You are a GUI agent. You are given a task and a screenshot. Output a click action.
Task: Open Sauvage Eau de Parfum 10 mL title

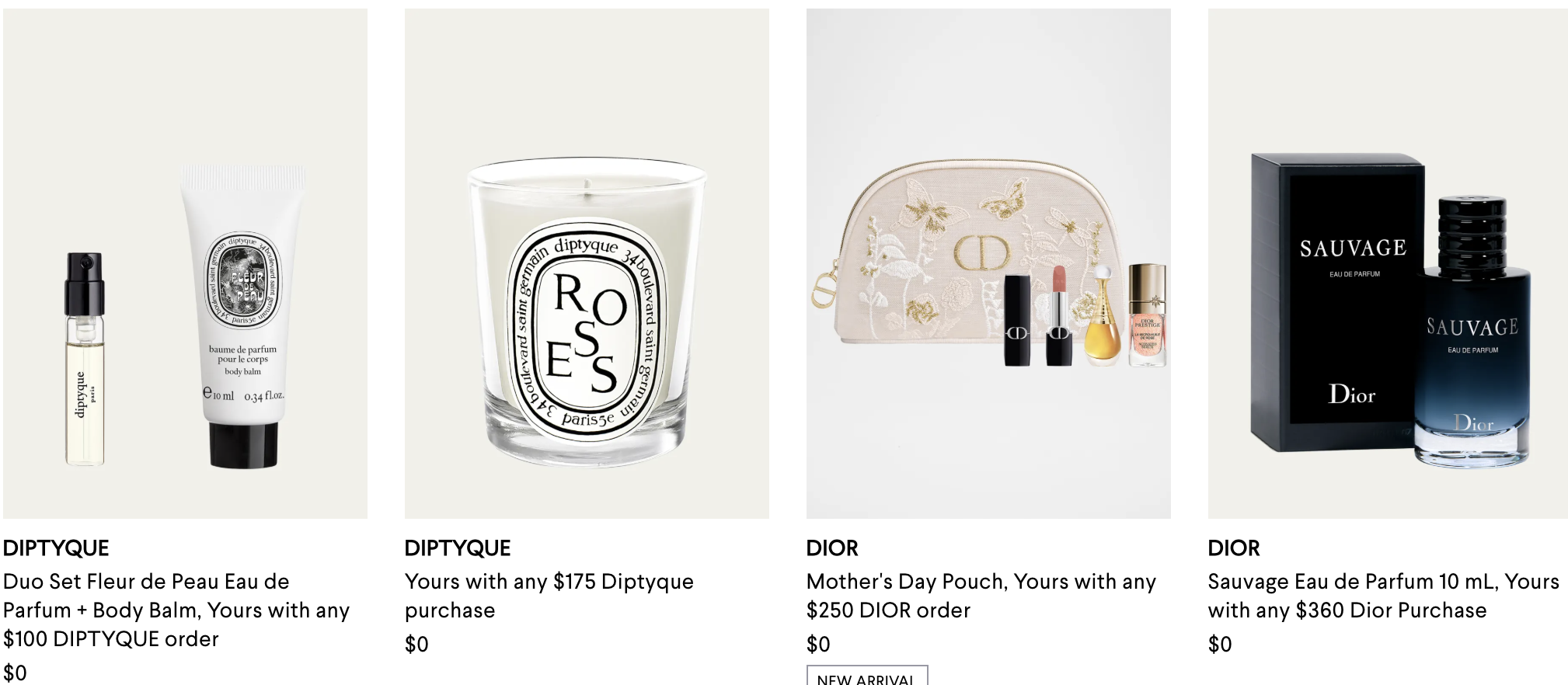tap(1384, 596)
